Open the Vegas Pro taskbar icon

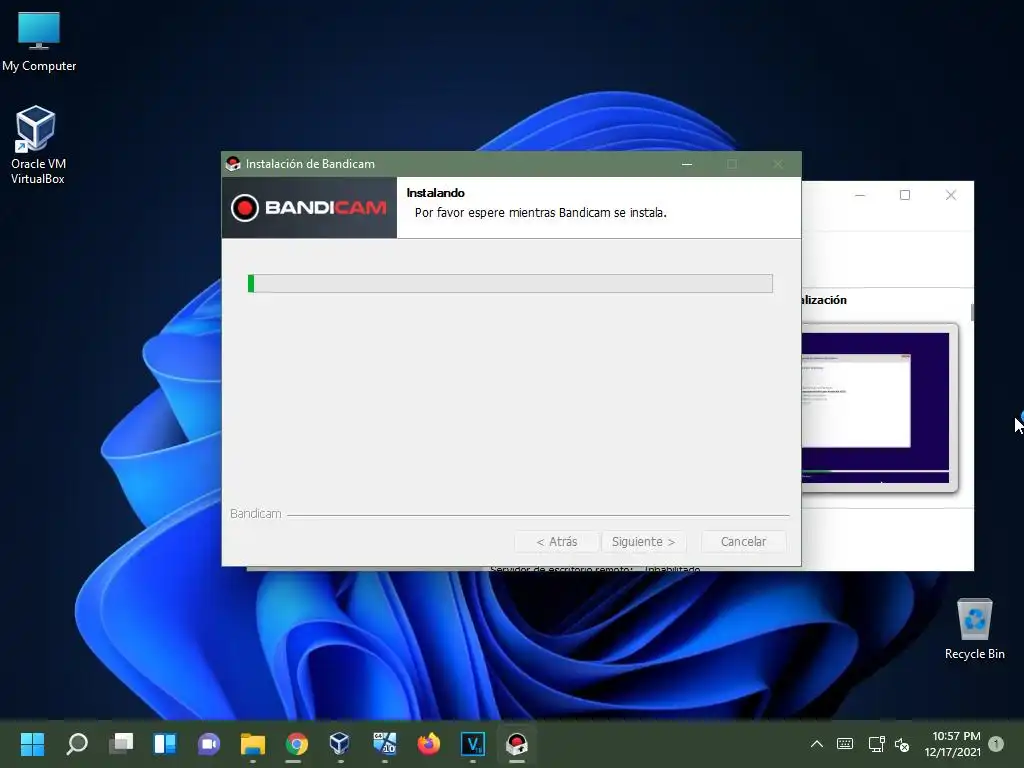point(473,743)
